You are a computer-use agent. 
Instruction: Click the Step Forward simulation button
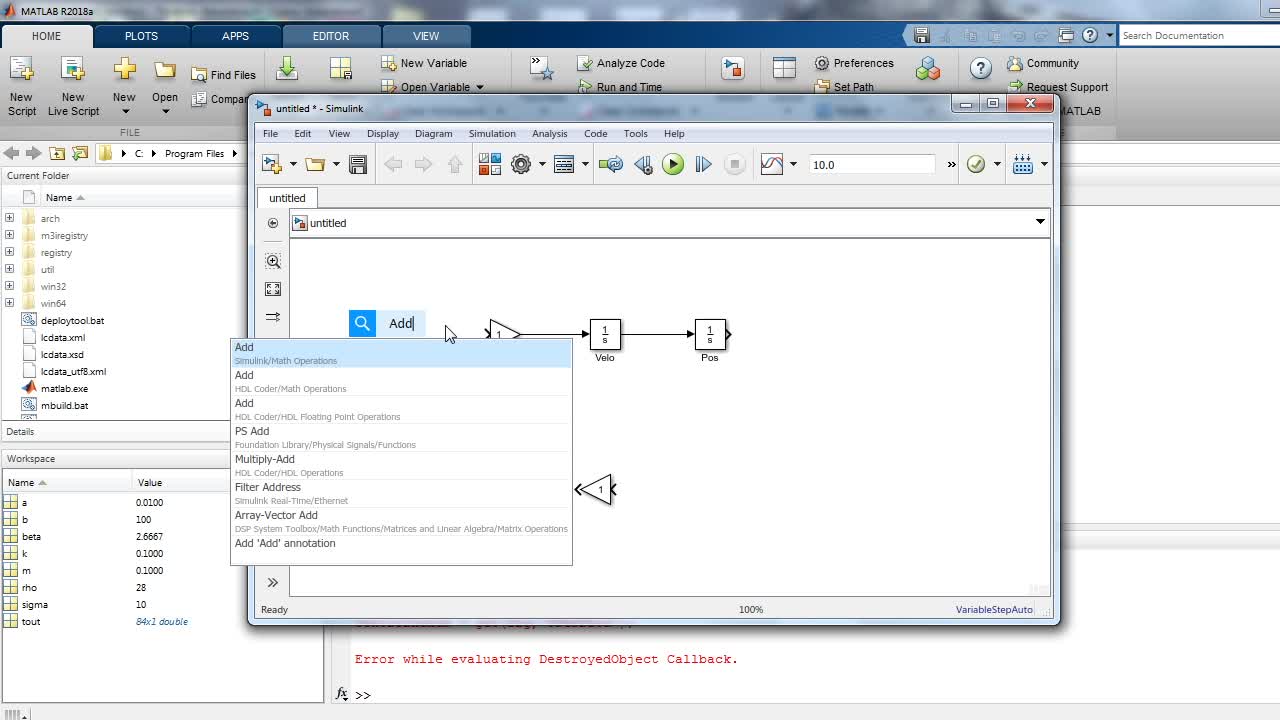coord(703,164)
